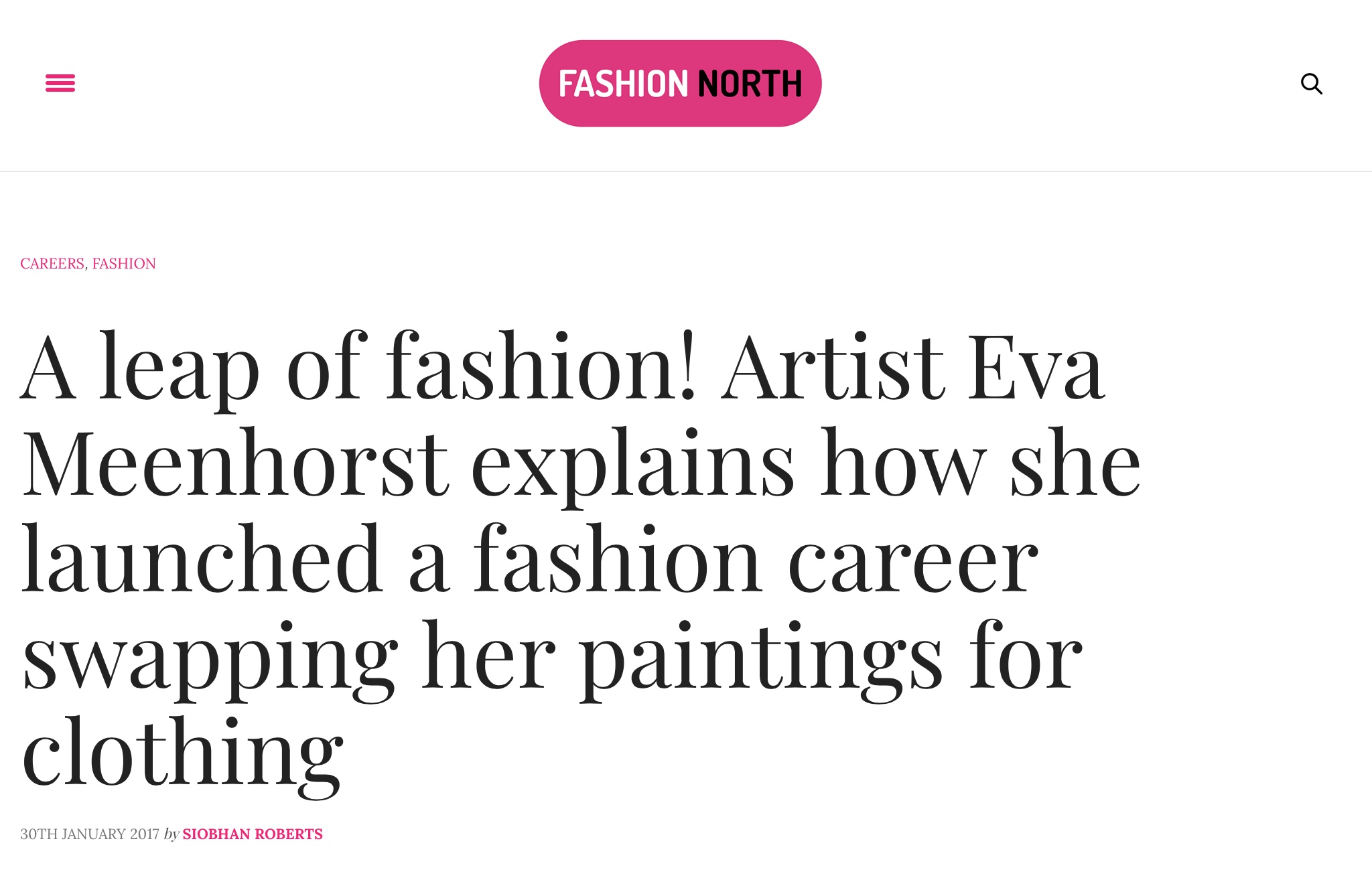Click the headline phrase 'A leap of fashion!'
Image resolution: width=1372 pixels, height=888 pixels.
(x=359, y=368)
